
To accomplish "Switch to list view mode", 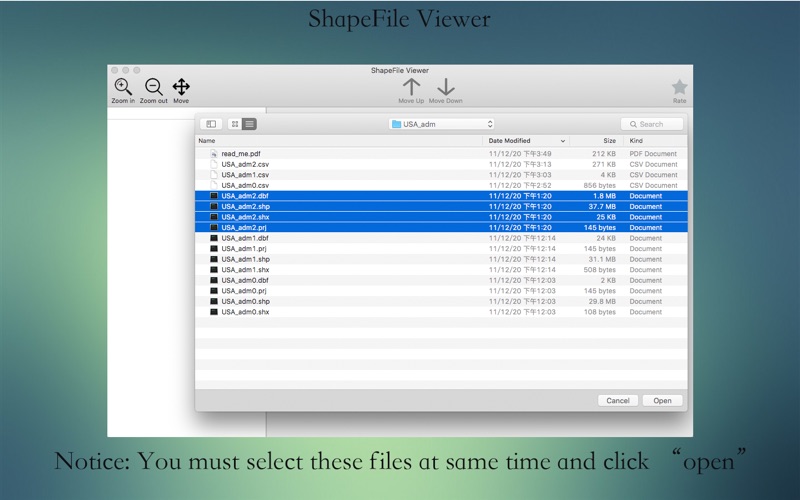I will 249,124.
